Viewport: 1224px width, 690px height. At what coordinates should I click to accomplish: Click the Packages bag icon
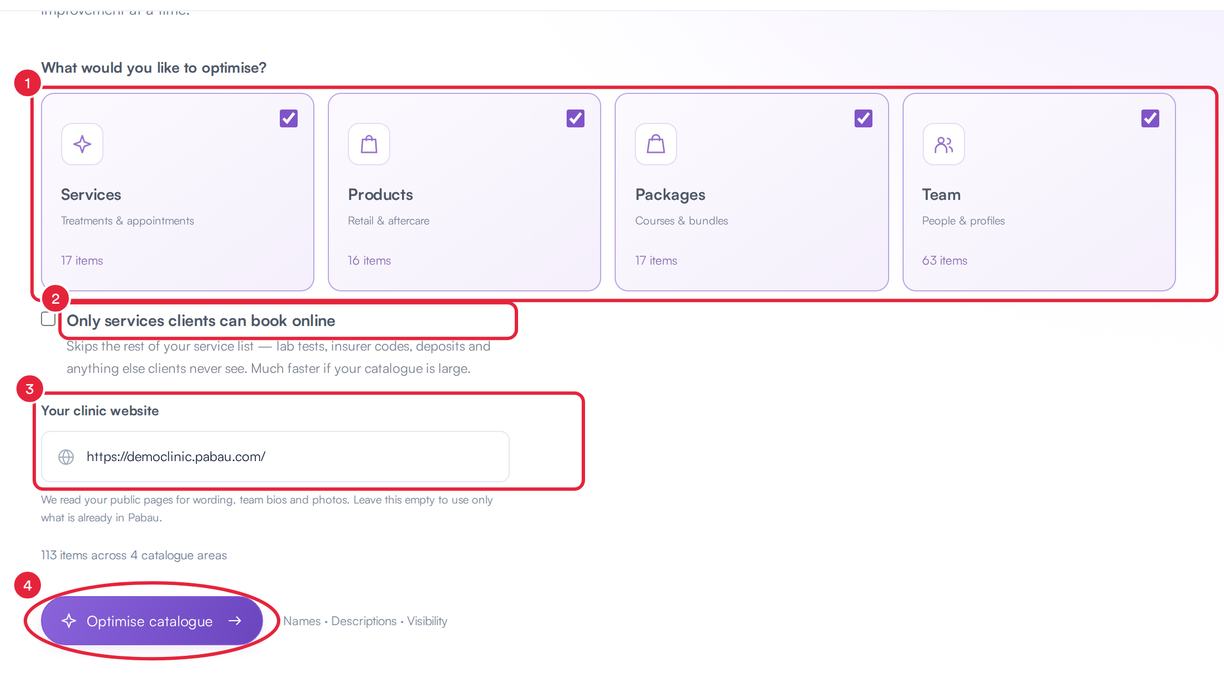(x=656, y=144)
